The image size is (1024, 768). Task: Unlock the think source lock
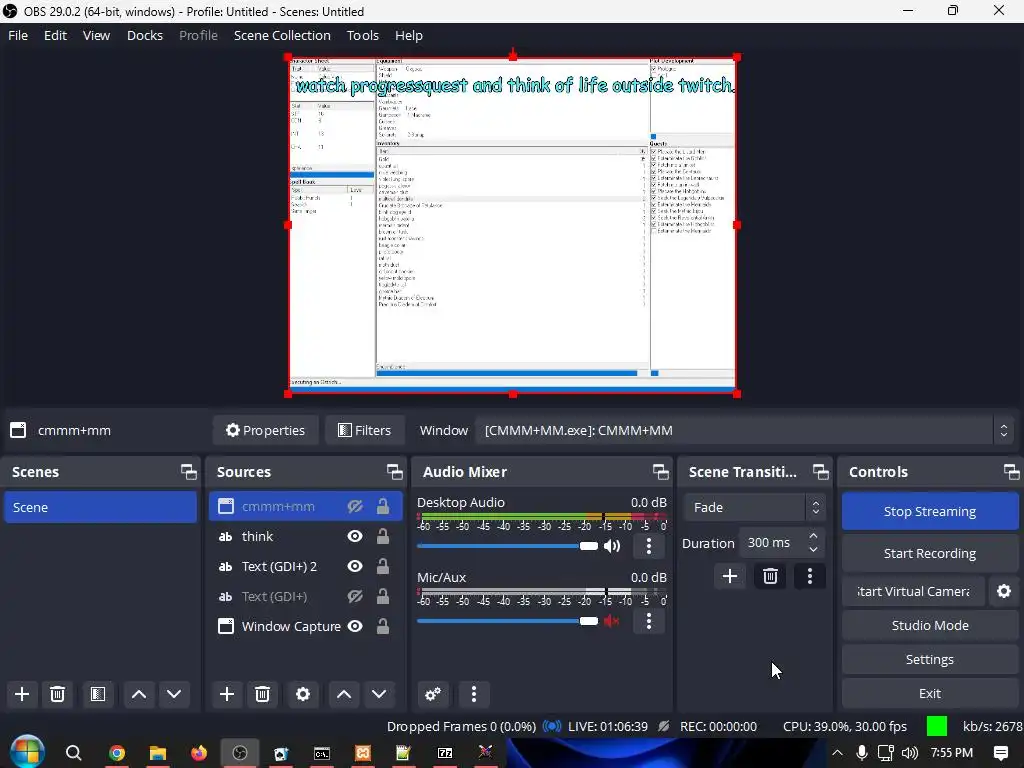click(x=383, y=536)
